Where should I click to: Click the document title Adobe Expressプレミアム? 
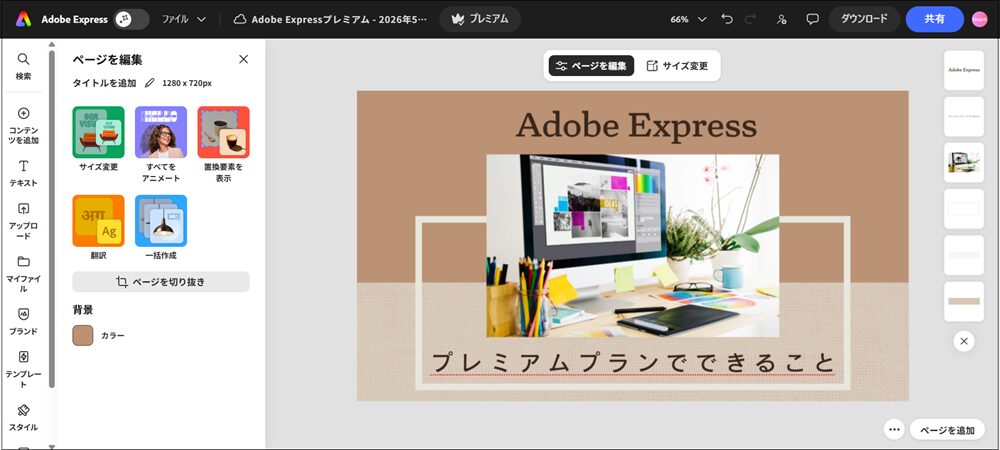[x=339, y=19]
